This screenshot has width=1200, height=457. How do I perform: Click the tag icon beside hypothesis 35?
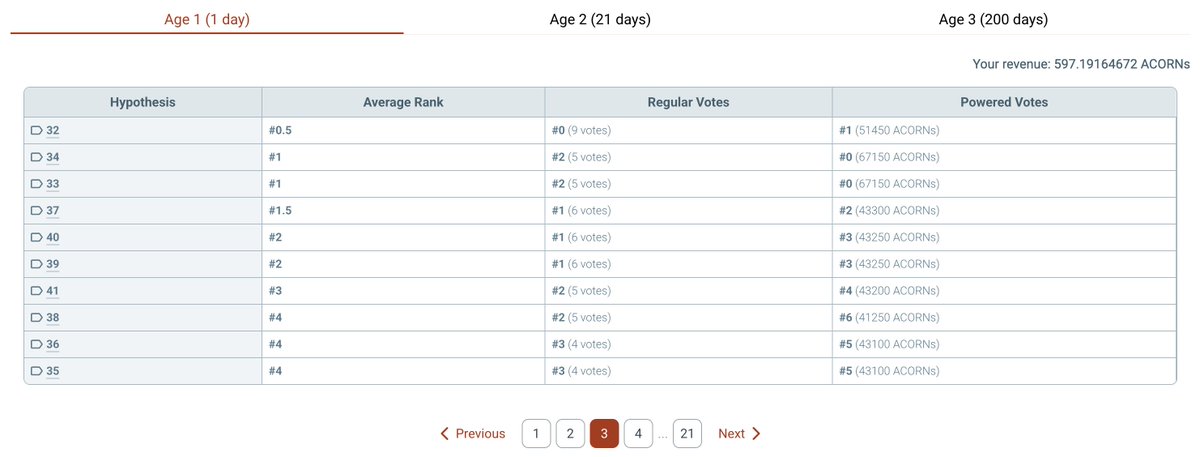37,371
